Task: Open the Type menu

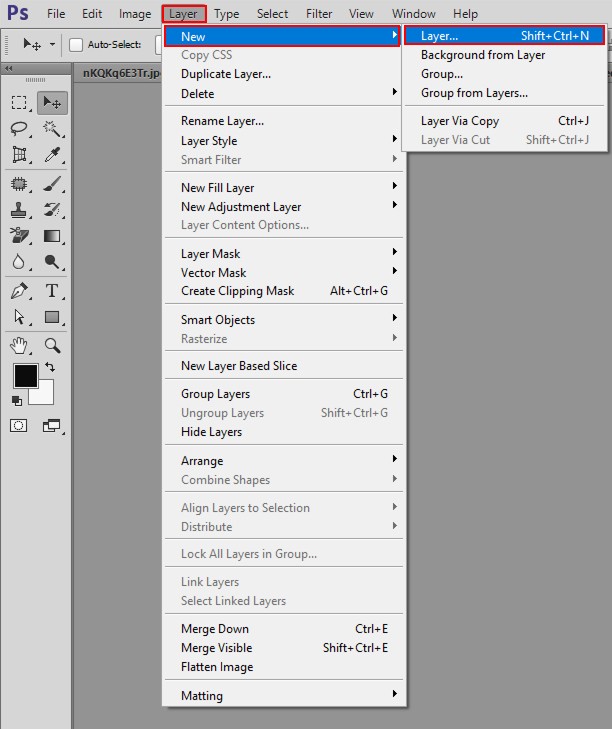Action: click(x=226, y=14)
